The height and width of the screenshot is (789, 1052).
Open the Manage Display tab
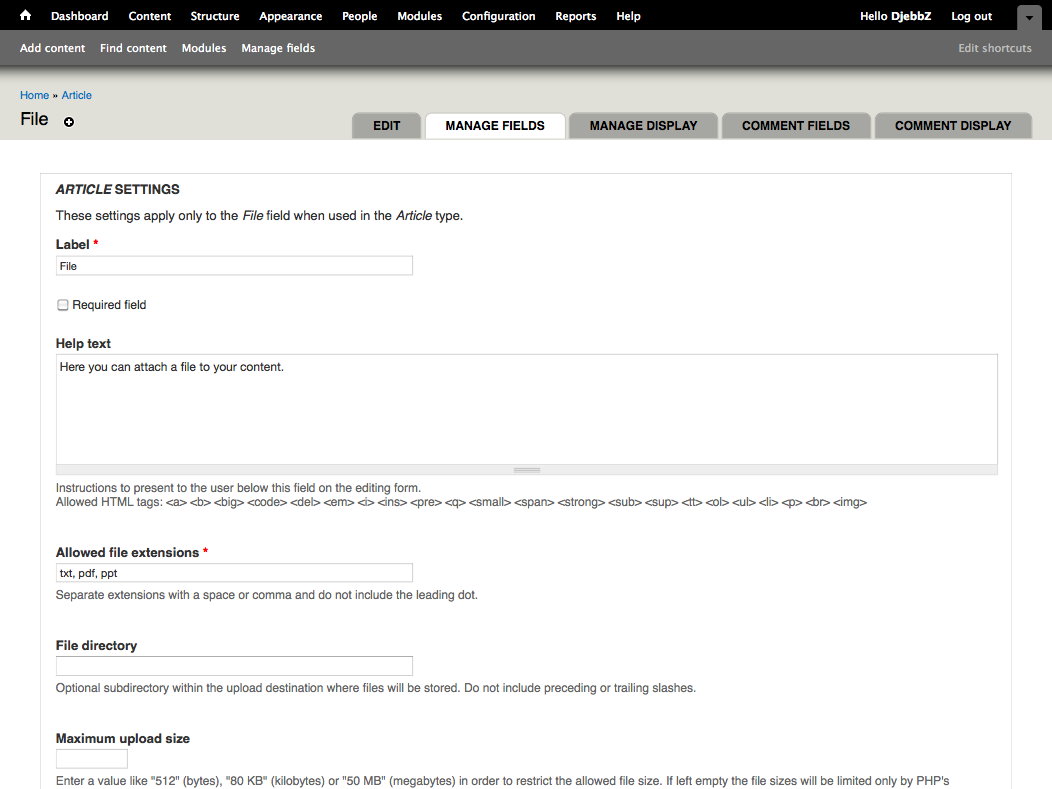click(x=643, y=126)
